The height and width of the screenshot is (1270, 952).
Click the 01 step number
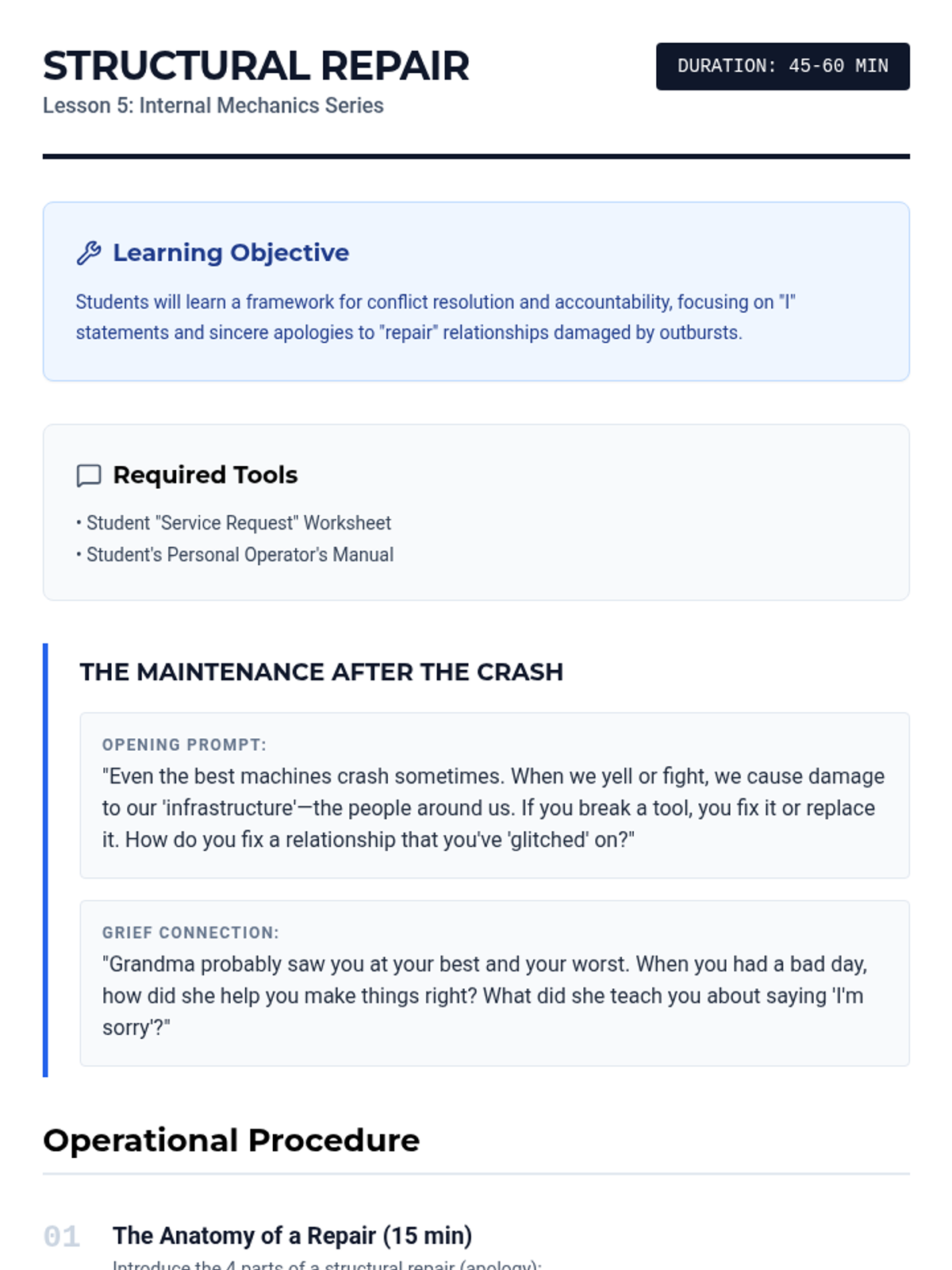tap(61, 1236)
